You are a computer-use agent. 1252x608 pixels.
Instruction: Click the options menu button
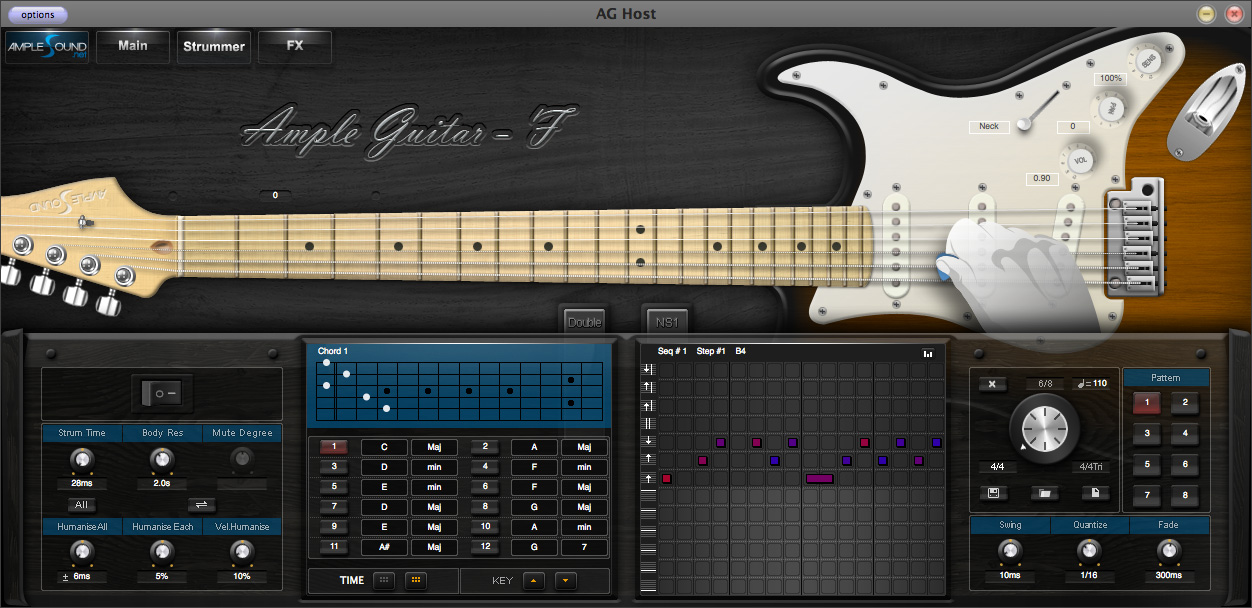pyautogui.click(x=38, y=14)
